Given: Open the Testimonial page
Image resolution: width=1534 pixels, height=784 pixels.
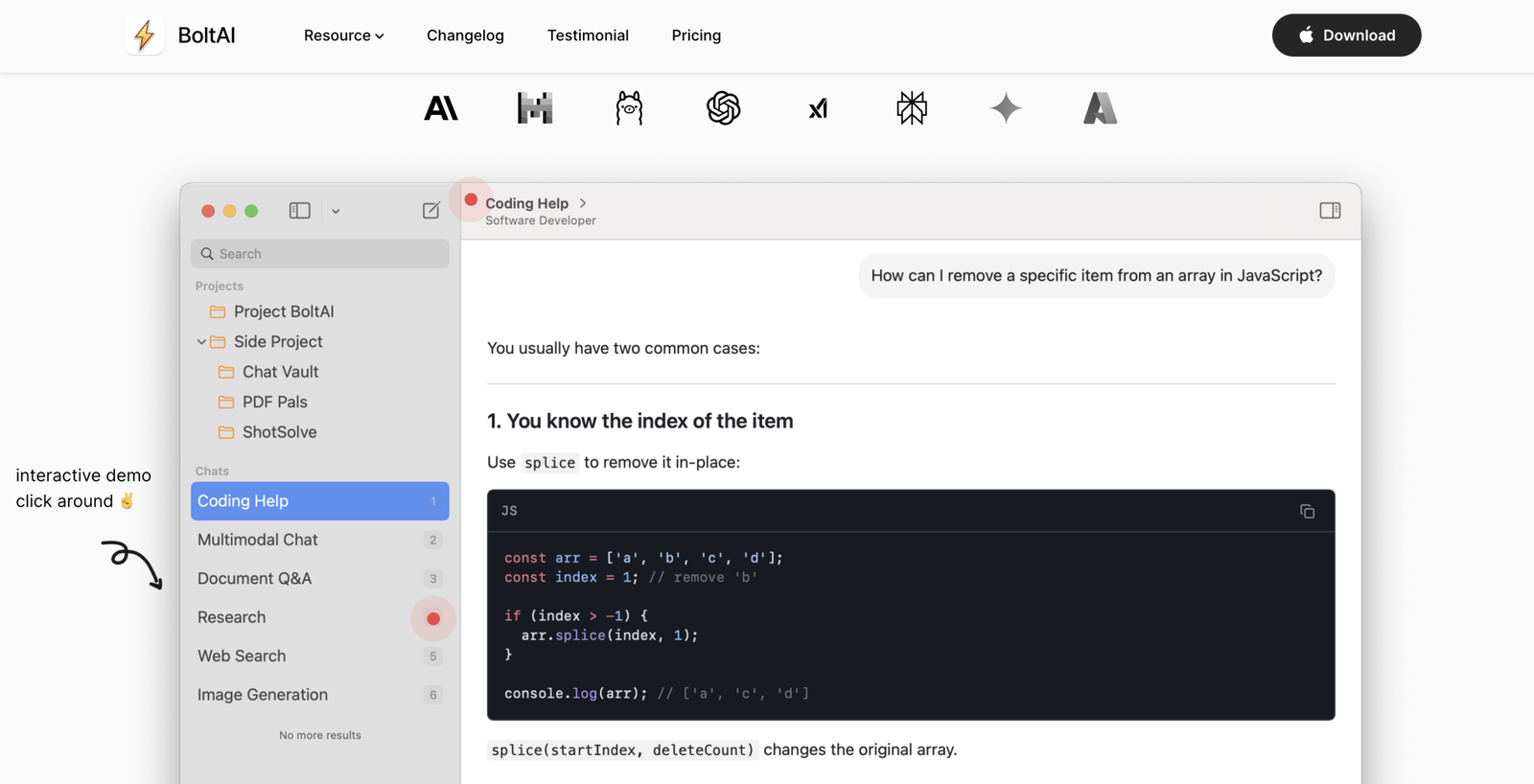Looking at the screenshot, I should point(588,35).
